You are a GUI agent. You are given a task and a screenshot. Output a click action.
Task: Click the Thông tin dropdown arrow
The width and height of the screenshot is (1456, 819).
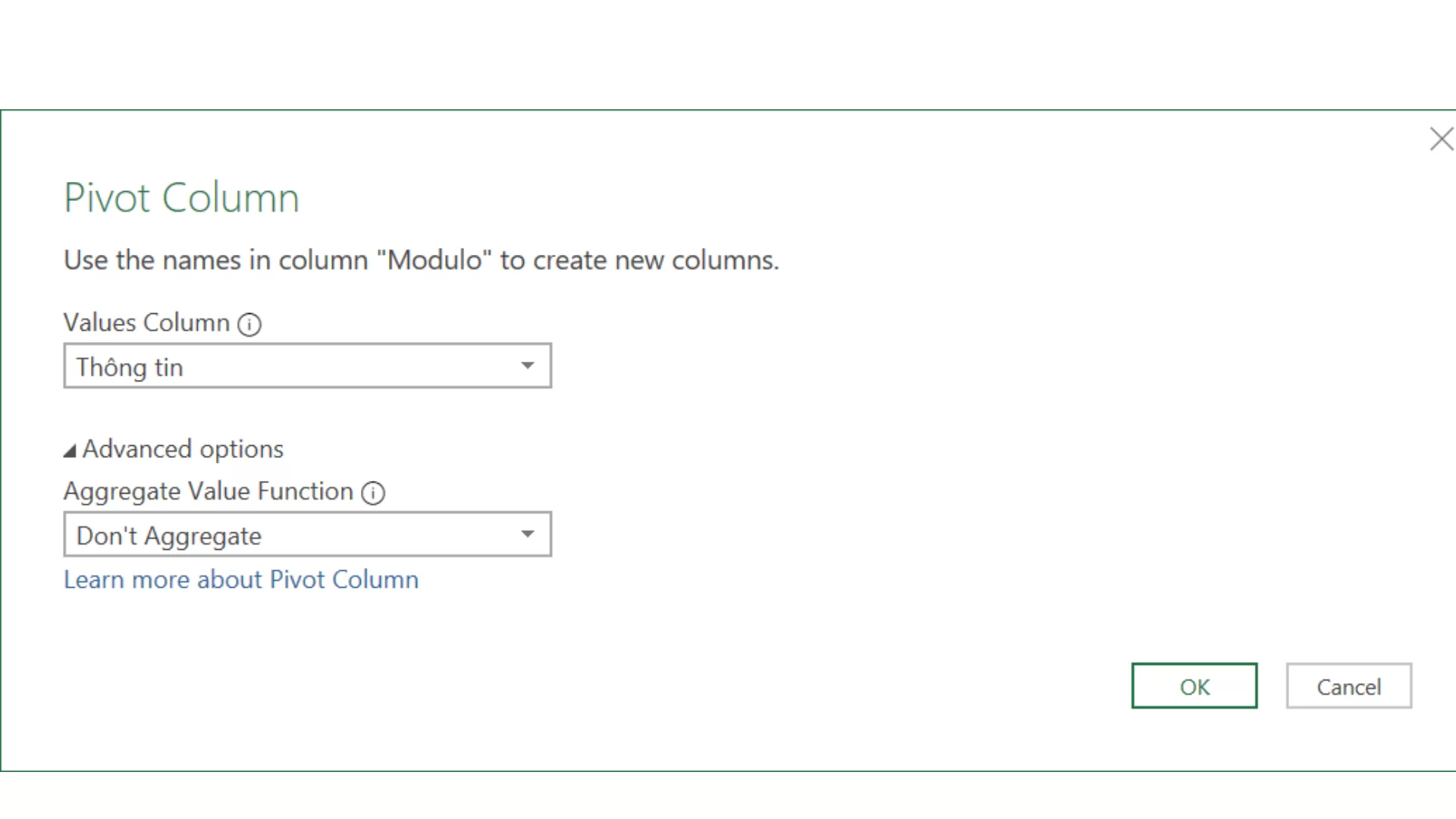[x=528, y=365]
